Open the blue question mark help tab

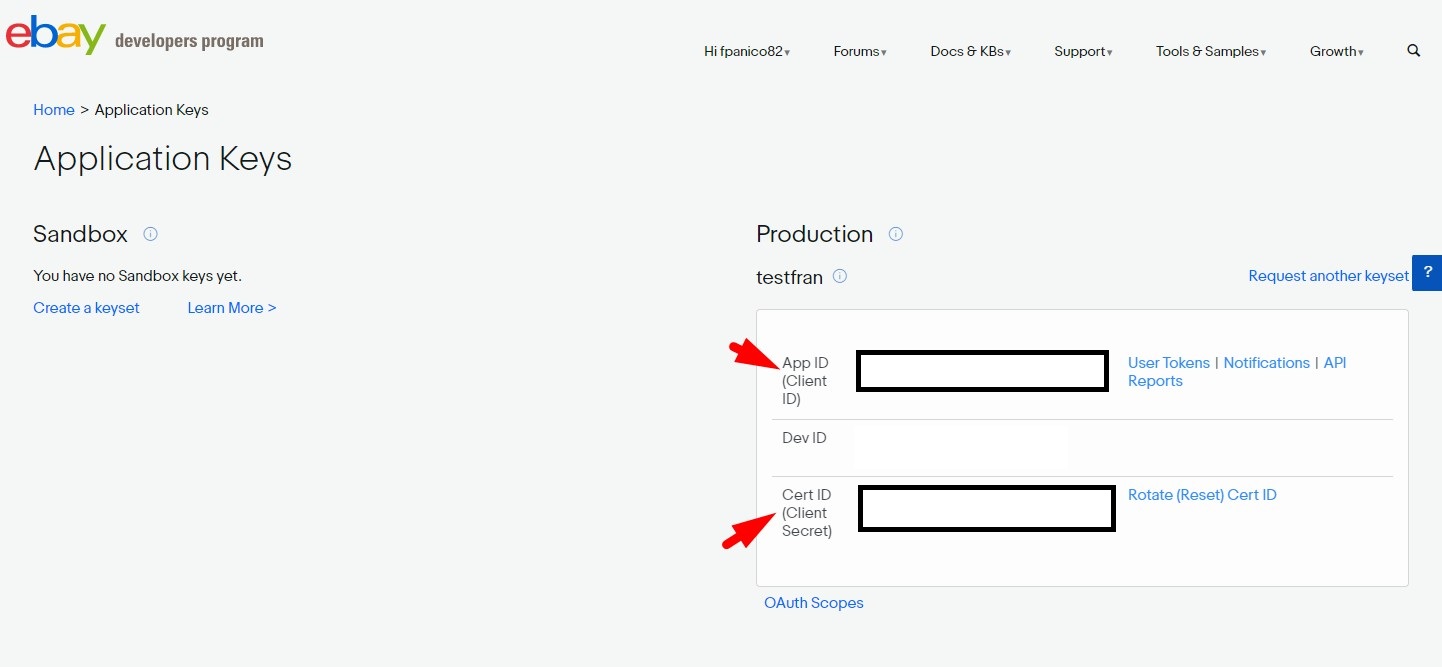(x=1427, y=272)
